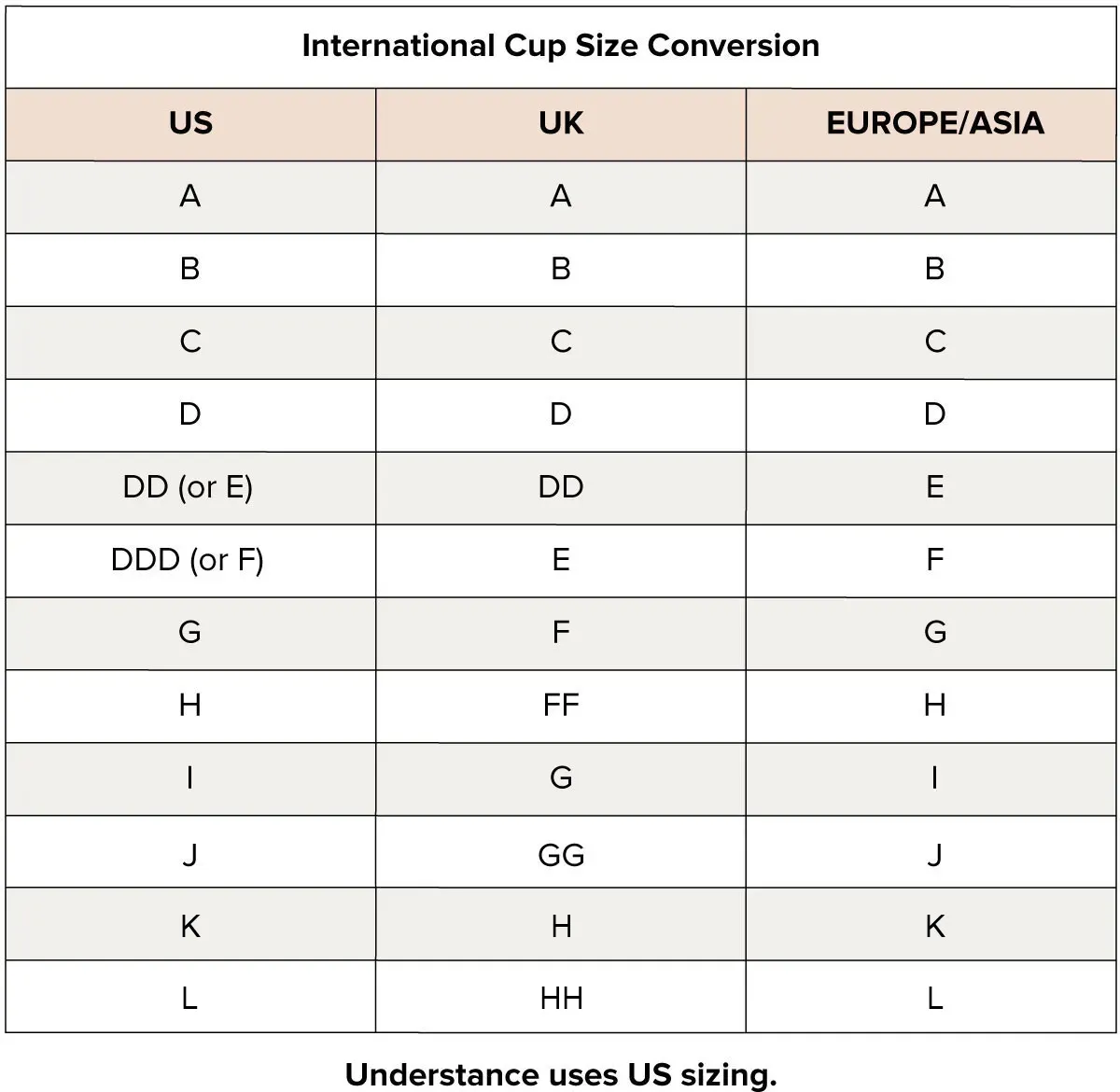Select the US size K cell
This screenshot has width=1120, height=1092.
coord(190,926)
